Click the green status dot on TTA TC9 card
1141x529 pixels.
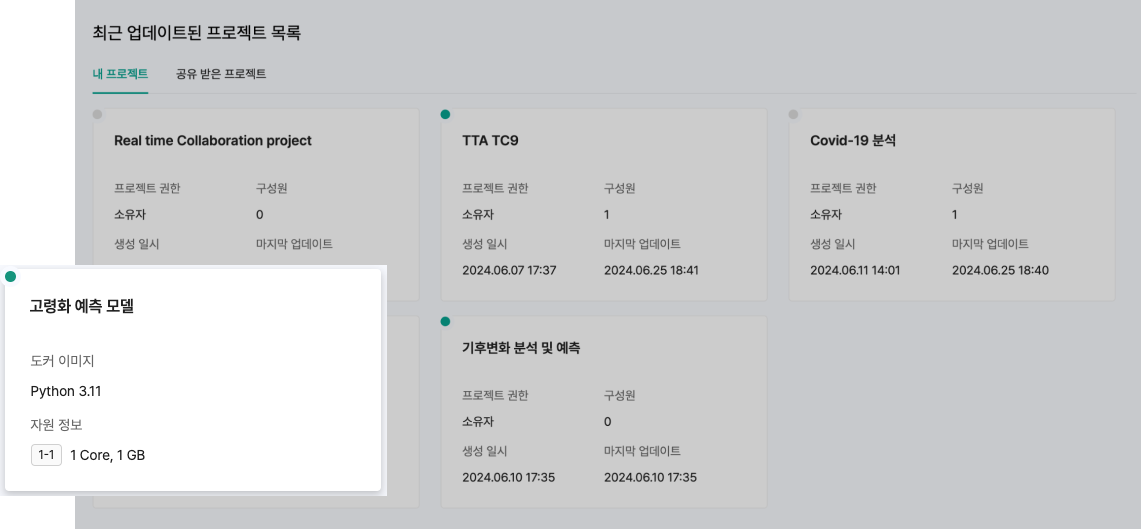coord(445,115)
